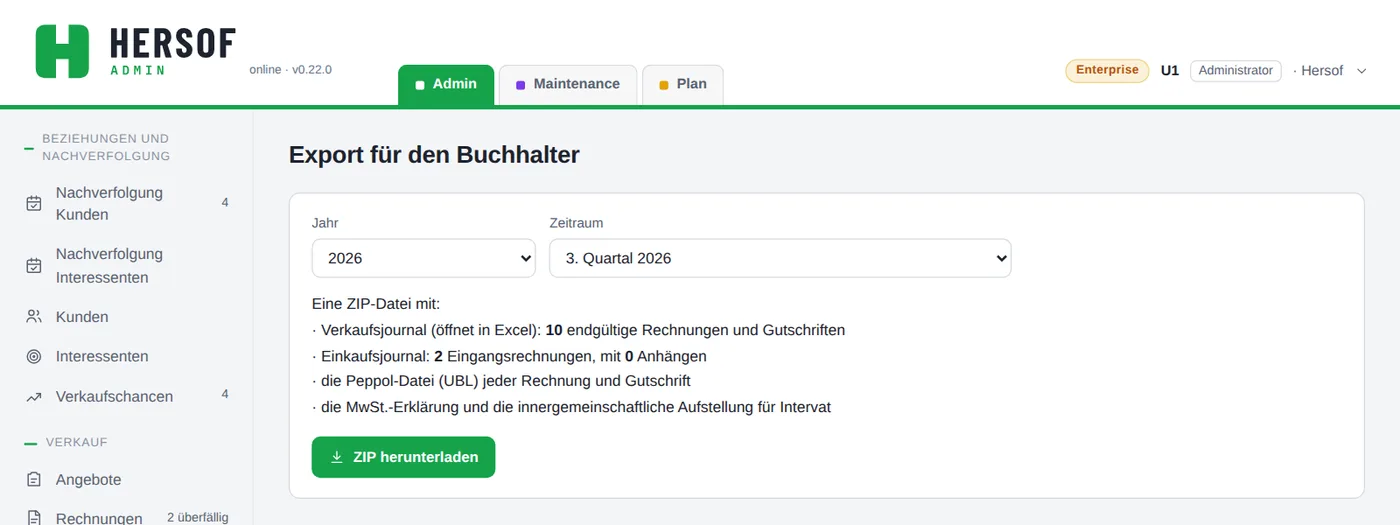The height and width of the screenshot is (525, 1400).
Task: Switch to the Maintenance tab
Action: [568, 85]
